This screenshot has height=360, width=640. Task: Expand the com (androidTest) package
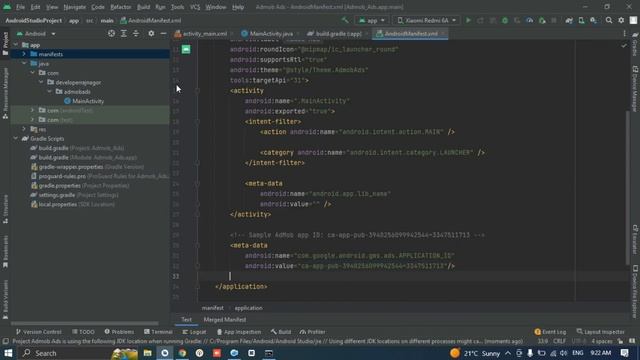tap(32, 110)
